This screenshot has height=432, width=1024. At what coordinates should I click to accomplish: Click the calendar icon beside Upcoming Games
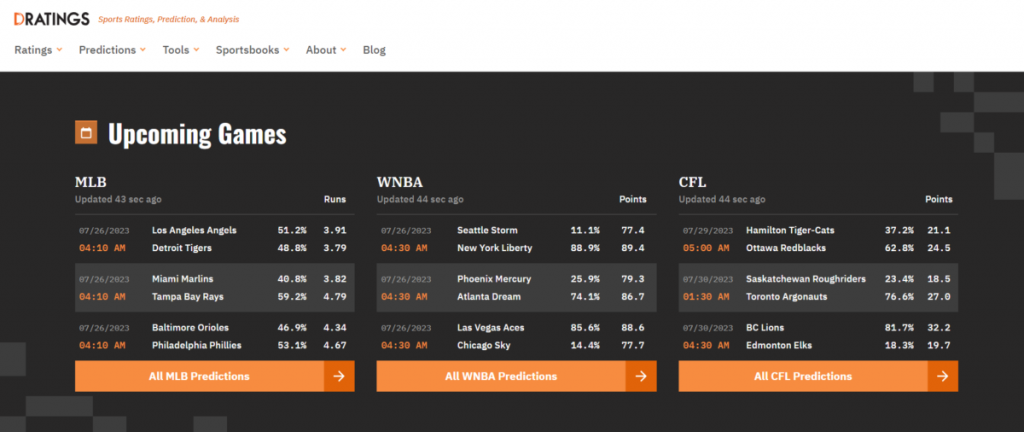86,132
